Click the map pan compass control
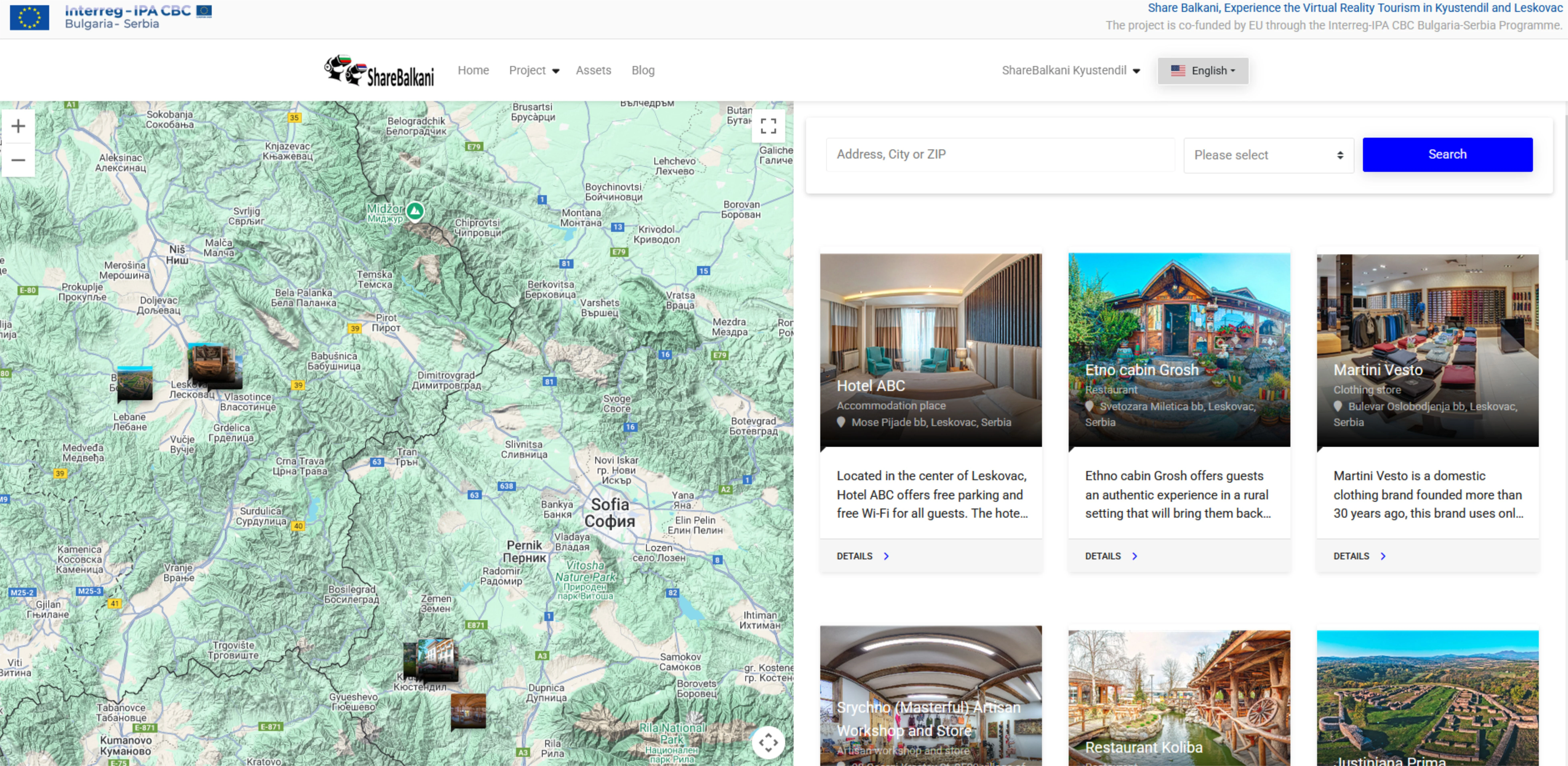1568x766 pixels. point(768,742)
